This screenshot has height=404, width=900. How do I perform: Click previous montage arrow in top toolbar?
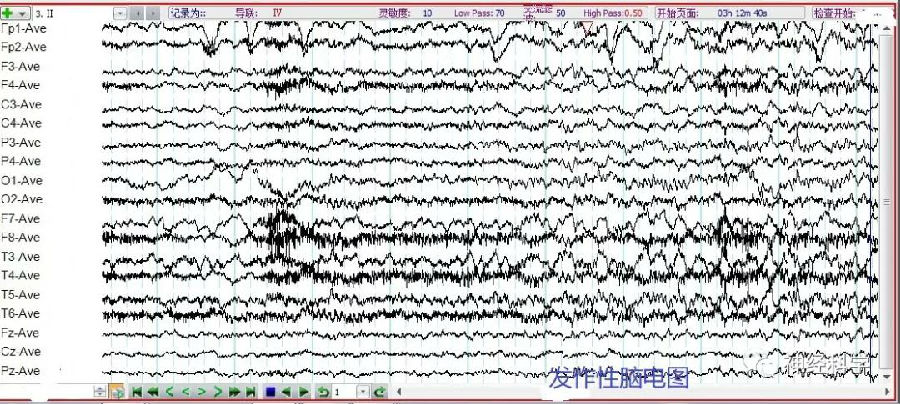coord(138,13)
